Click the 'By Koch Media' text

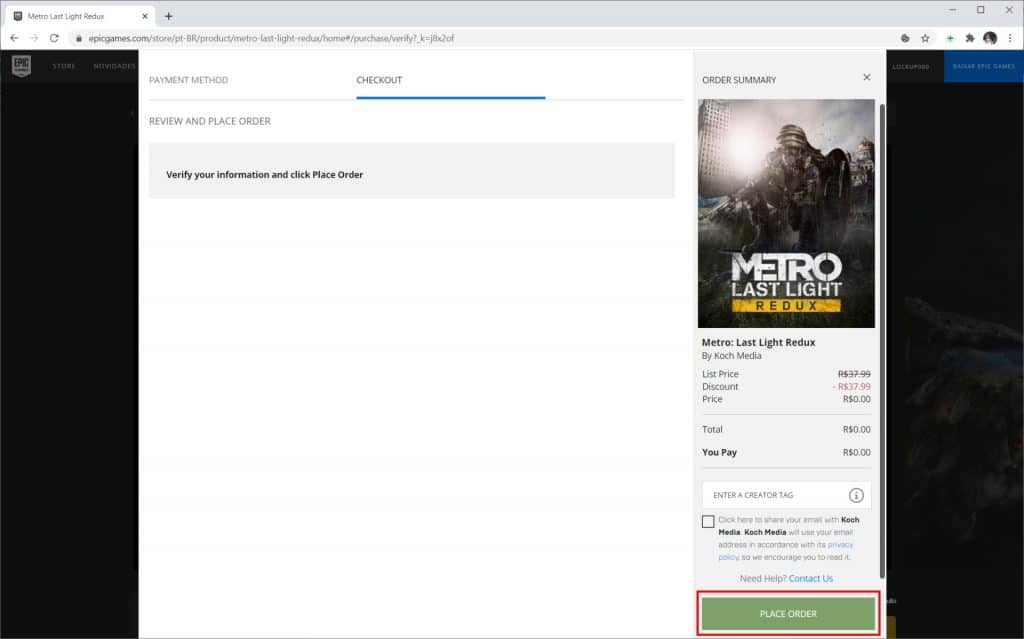(x=731, y=356)
